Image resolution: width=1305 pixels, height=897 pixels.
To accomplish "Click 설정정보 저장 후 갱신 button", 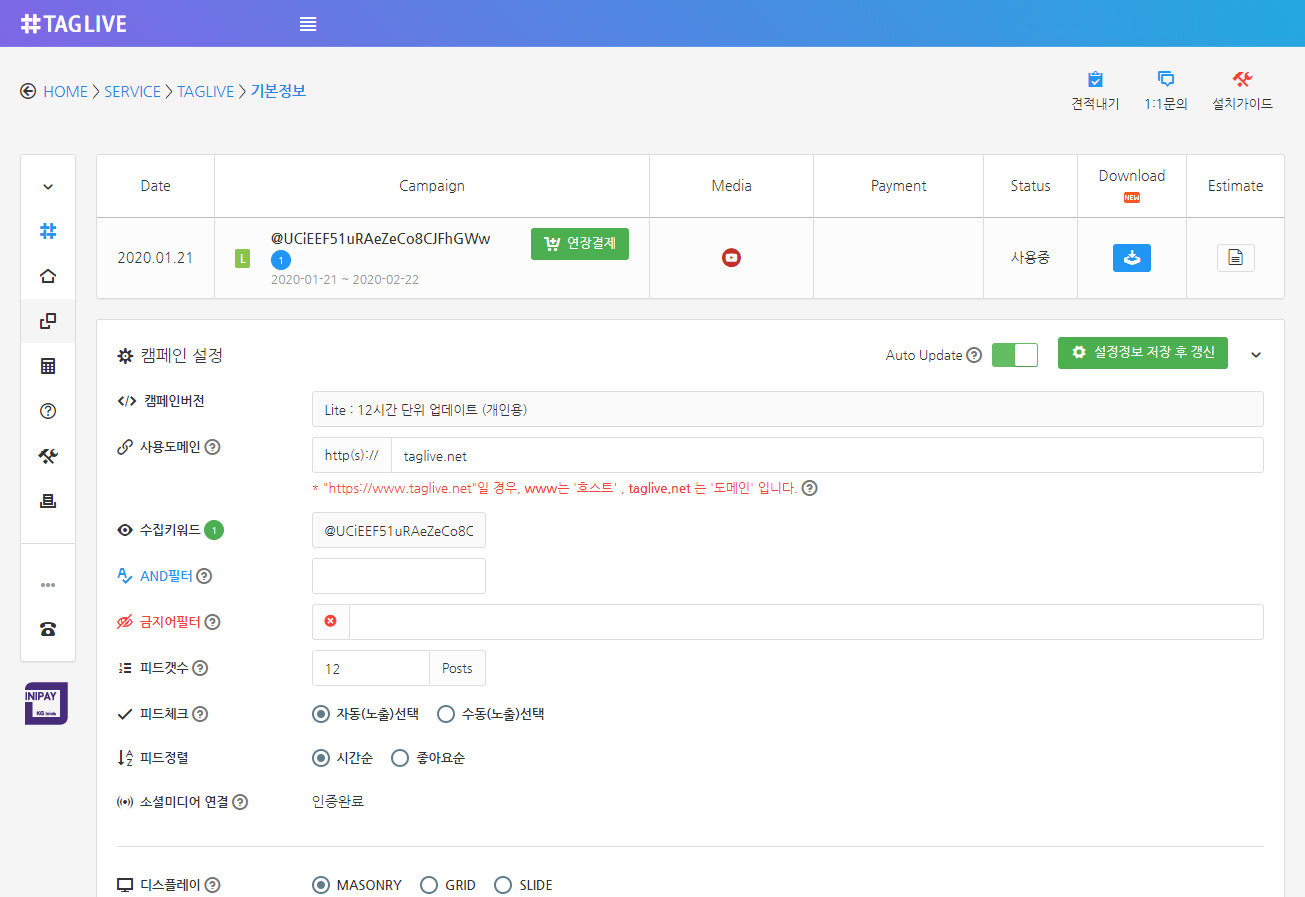I will point(1143,352).
